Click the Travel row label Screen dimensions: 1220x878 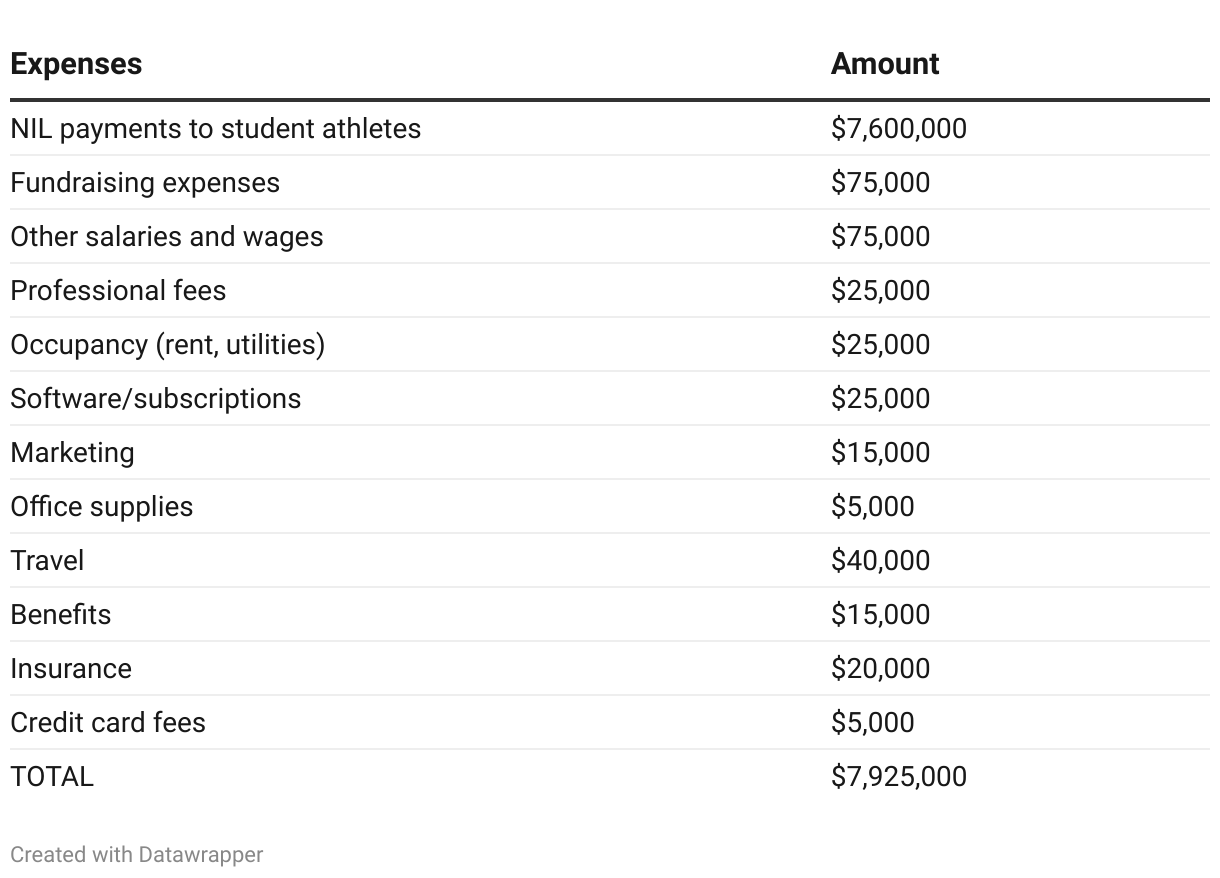click(x=47, y=561)
